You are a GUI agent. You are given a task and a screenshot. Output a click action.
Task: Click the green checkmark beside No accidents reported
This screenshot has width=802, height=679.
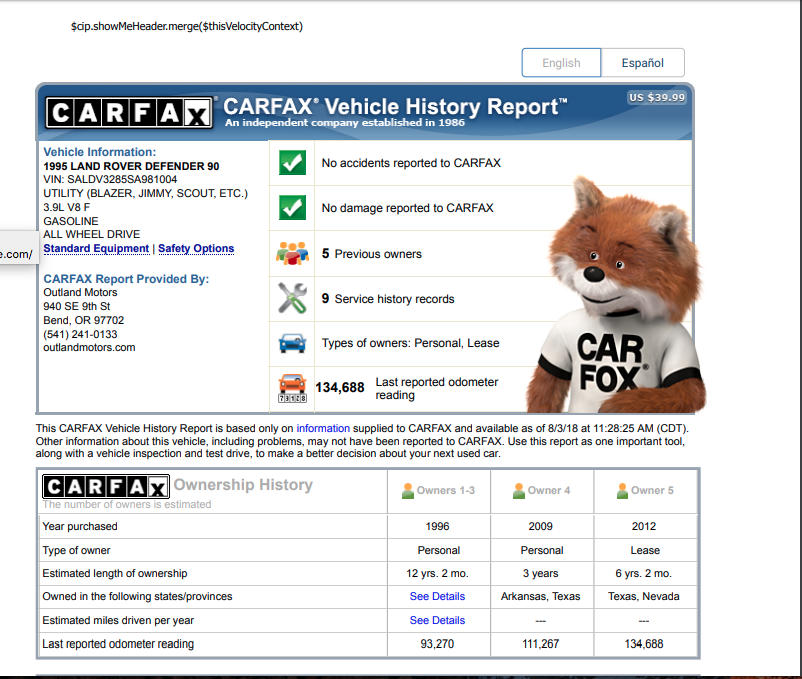click(293, 163)
